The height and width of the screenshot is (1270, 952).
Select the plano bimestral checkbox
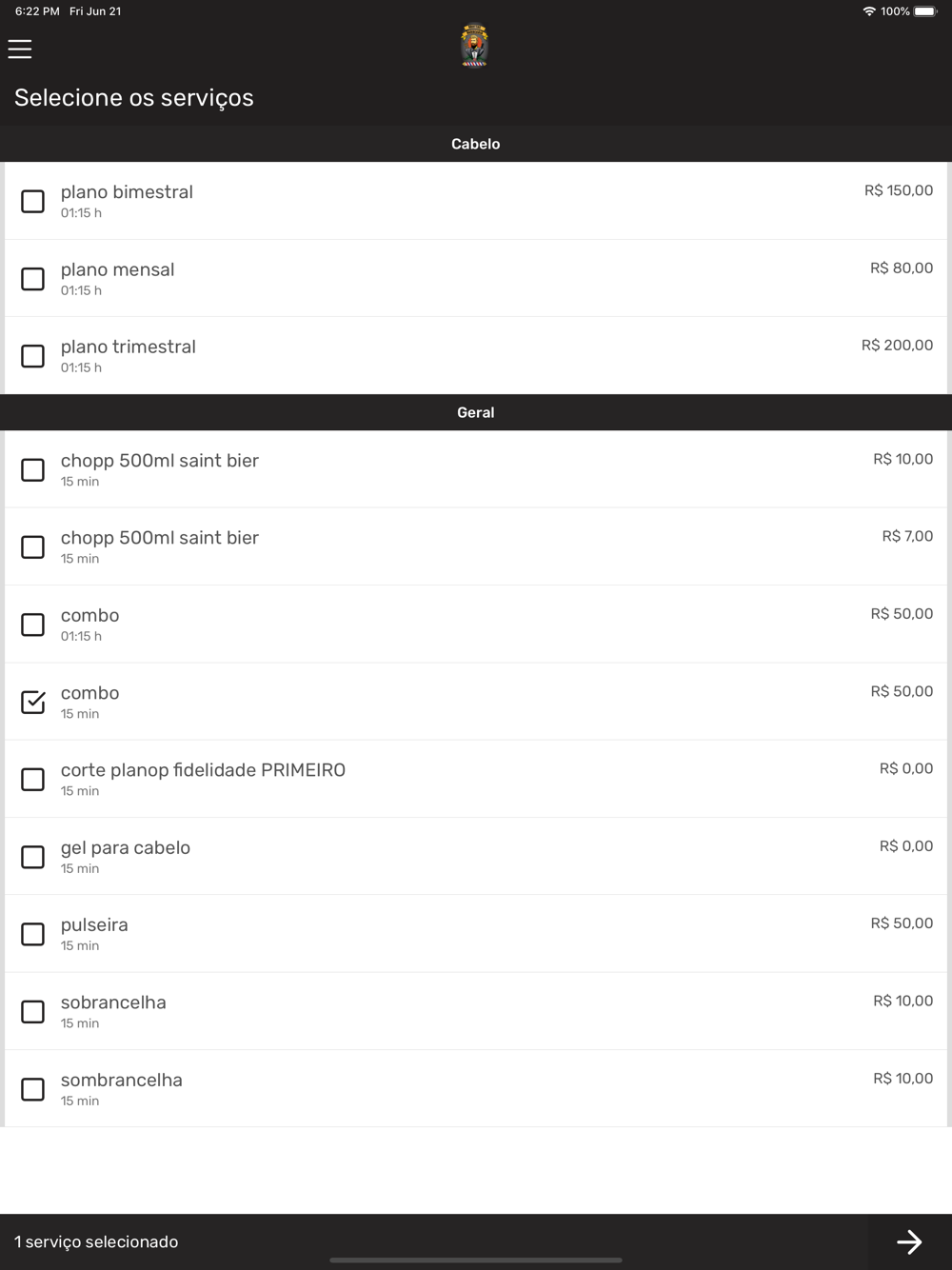pyautogui.click(x=33, y=201)
